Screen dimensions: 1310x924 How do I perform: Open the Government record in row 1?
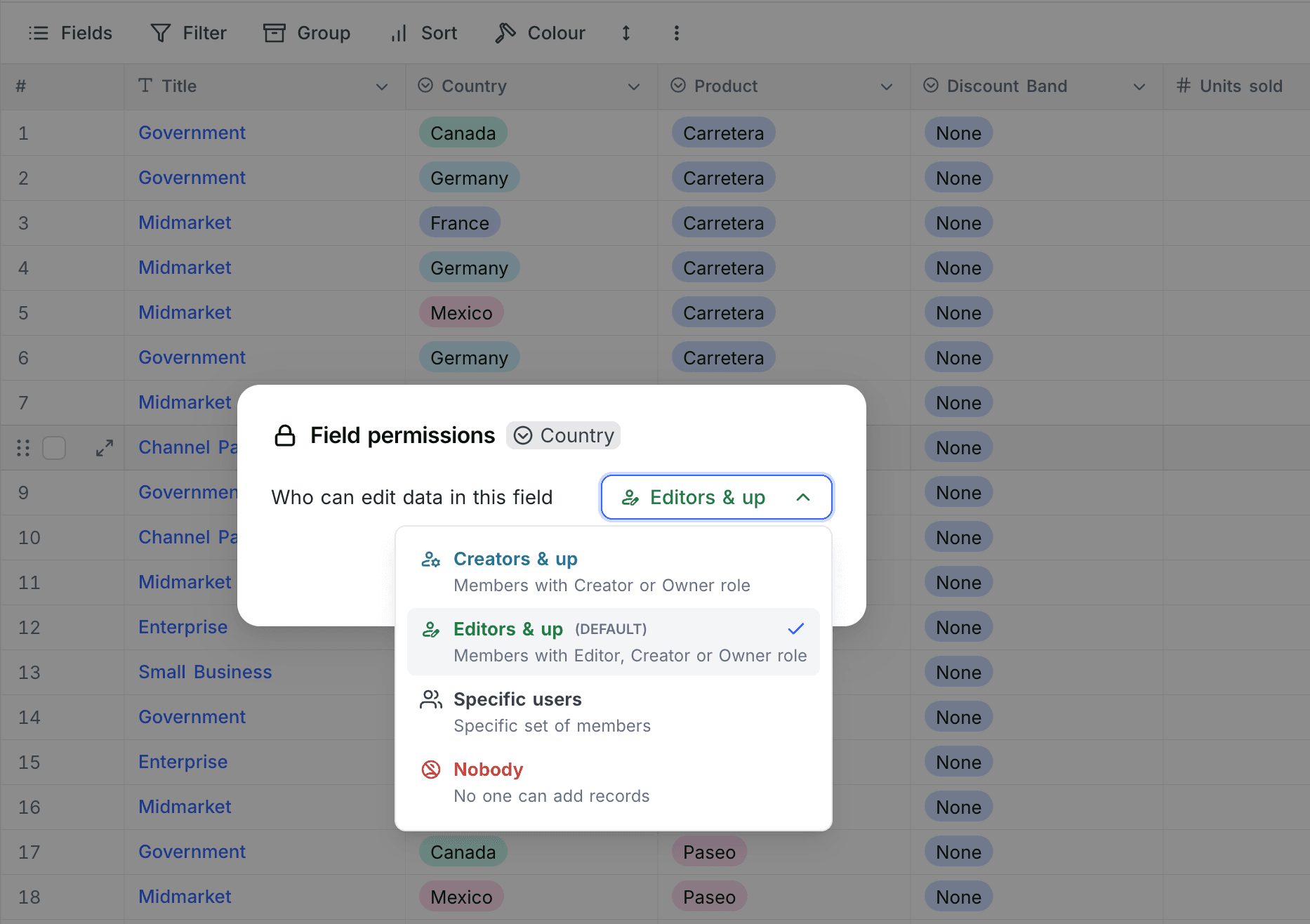pyautogui.click(x=192, y=133)
